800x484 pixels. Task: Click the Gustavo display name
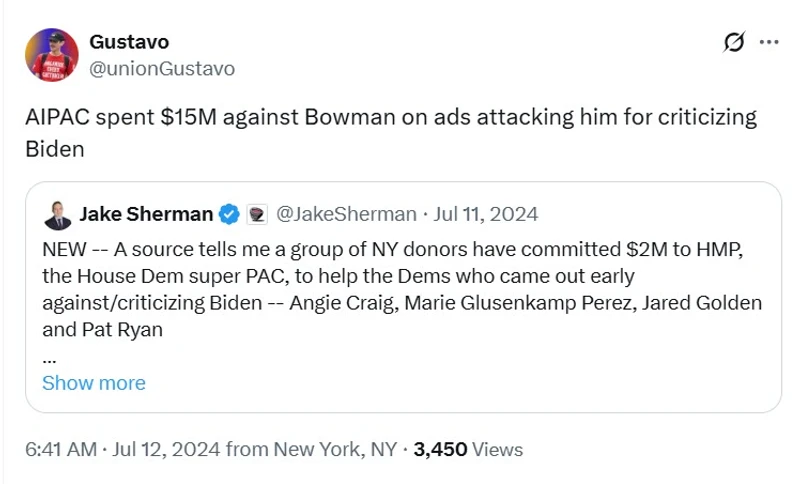tap(129, 42)
